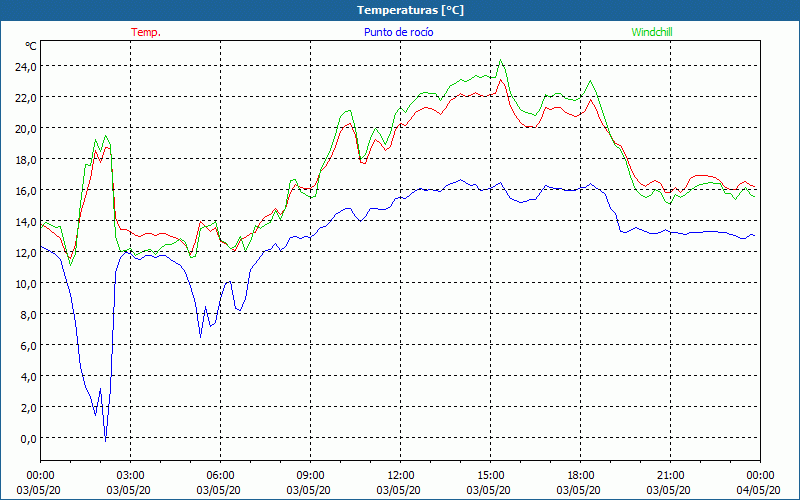The image size is (800, 500).
Task: Click the 06:00 time axis label
Action: [220, 476]
